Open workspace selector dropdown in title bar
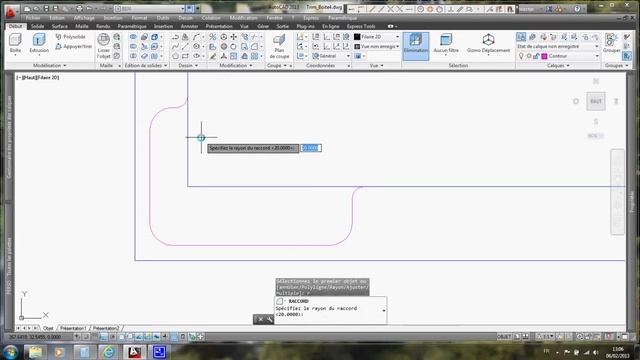 click(x=149, y=9)
